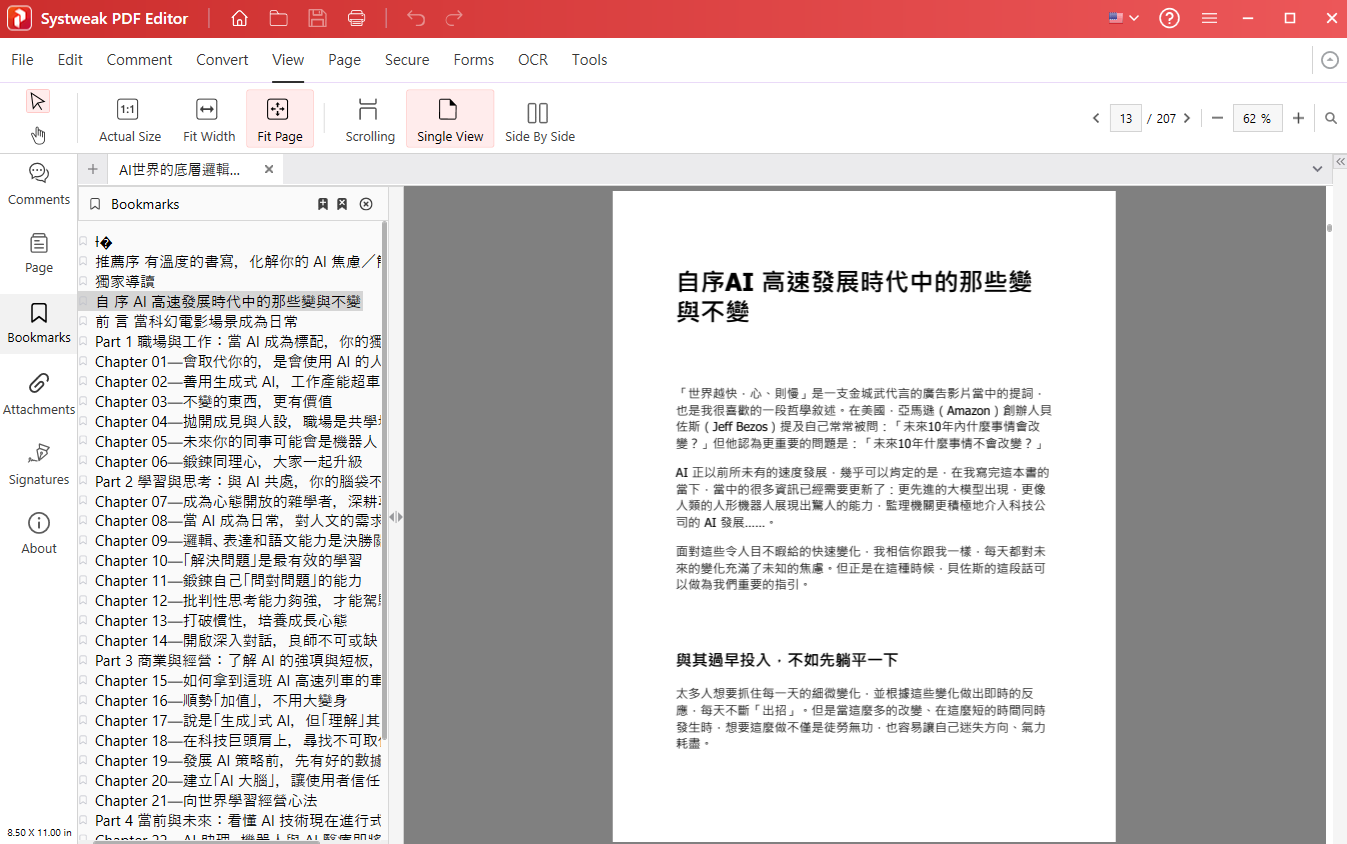Image resolution: width=1347 pixels, height=844 pixels.
Task: Open the help question mark icon
Action: tap(1169, 19)
